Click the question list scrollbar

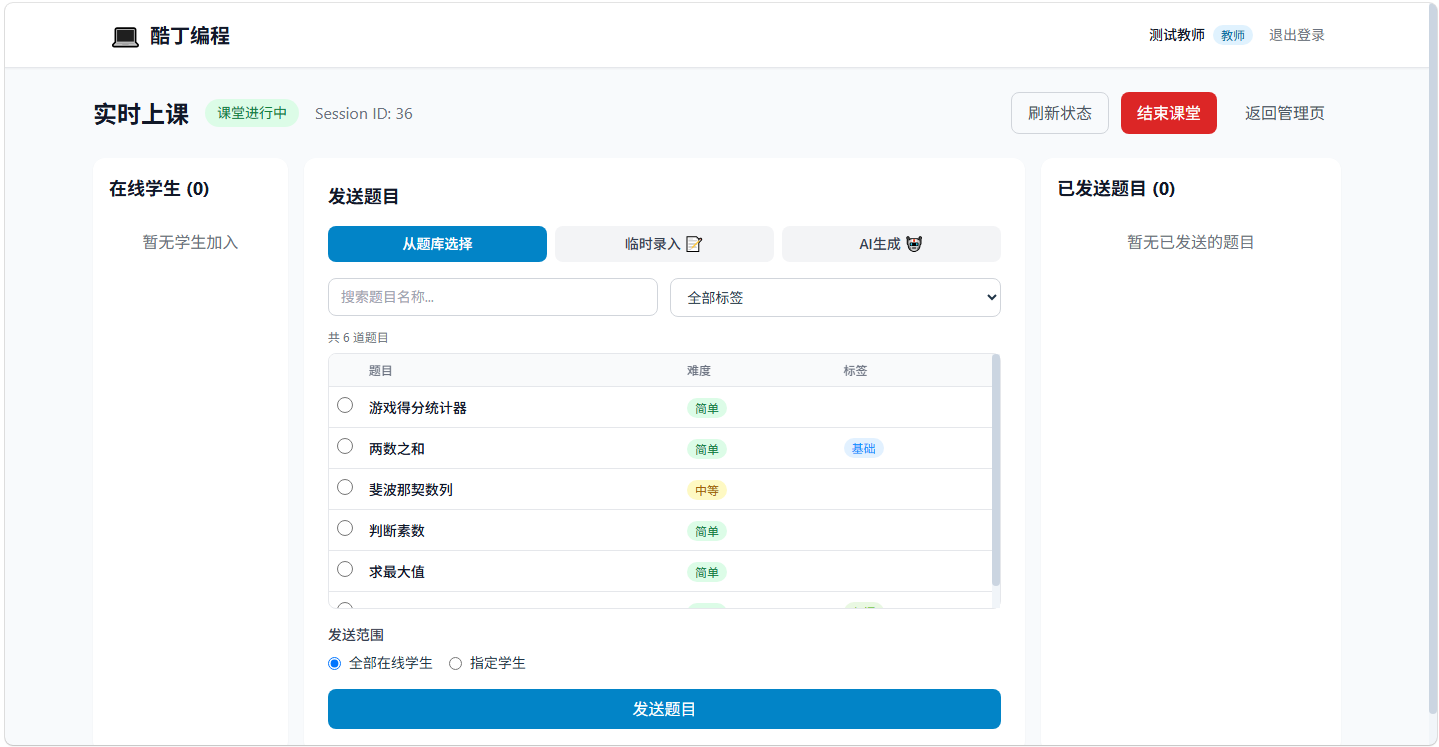pyautogui.click(x=995, y=470)
